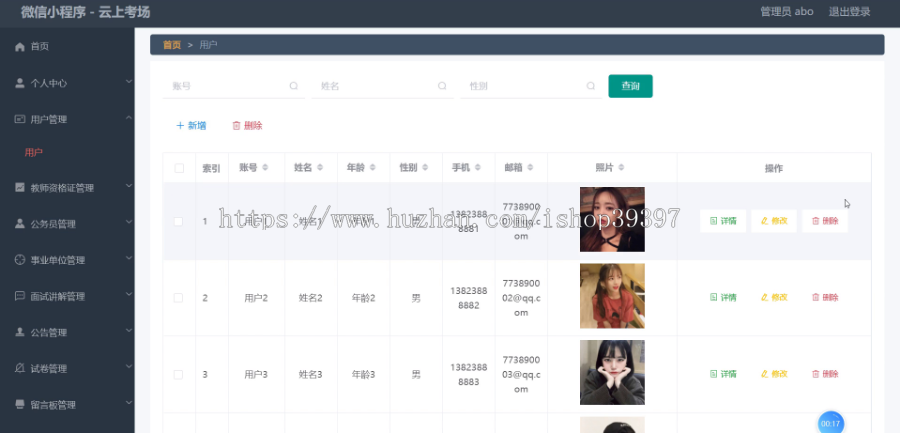Screen dimensions: 900x433
Task: Expand the 公告管理 chevron
Action: (x=129, y=331)
